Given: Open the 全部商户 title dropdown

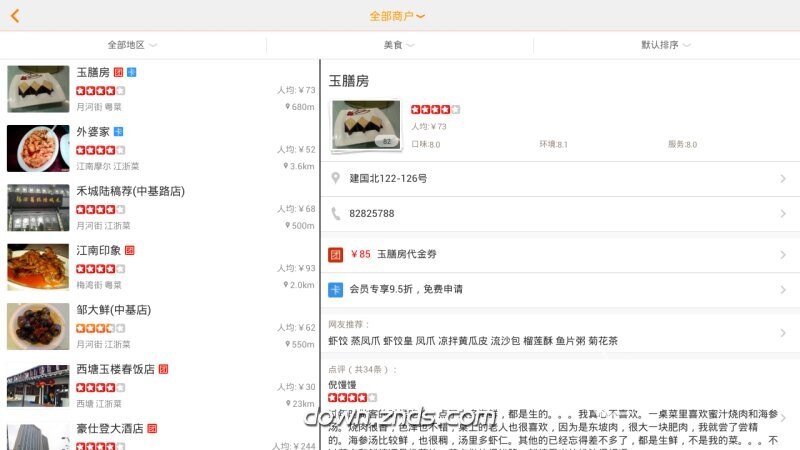Looking at the screenshot, I should 397,16.
